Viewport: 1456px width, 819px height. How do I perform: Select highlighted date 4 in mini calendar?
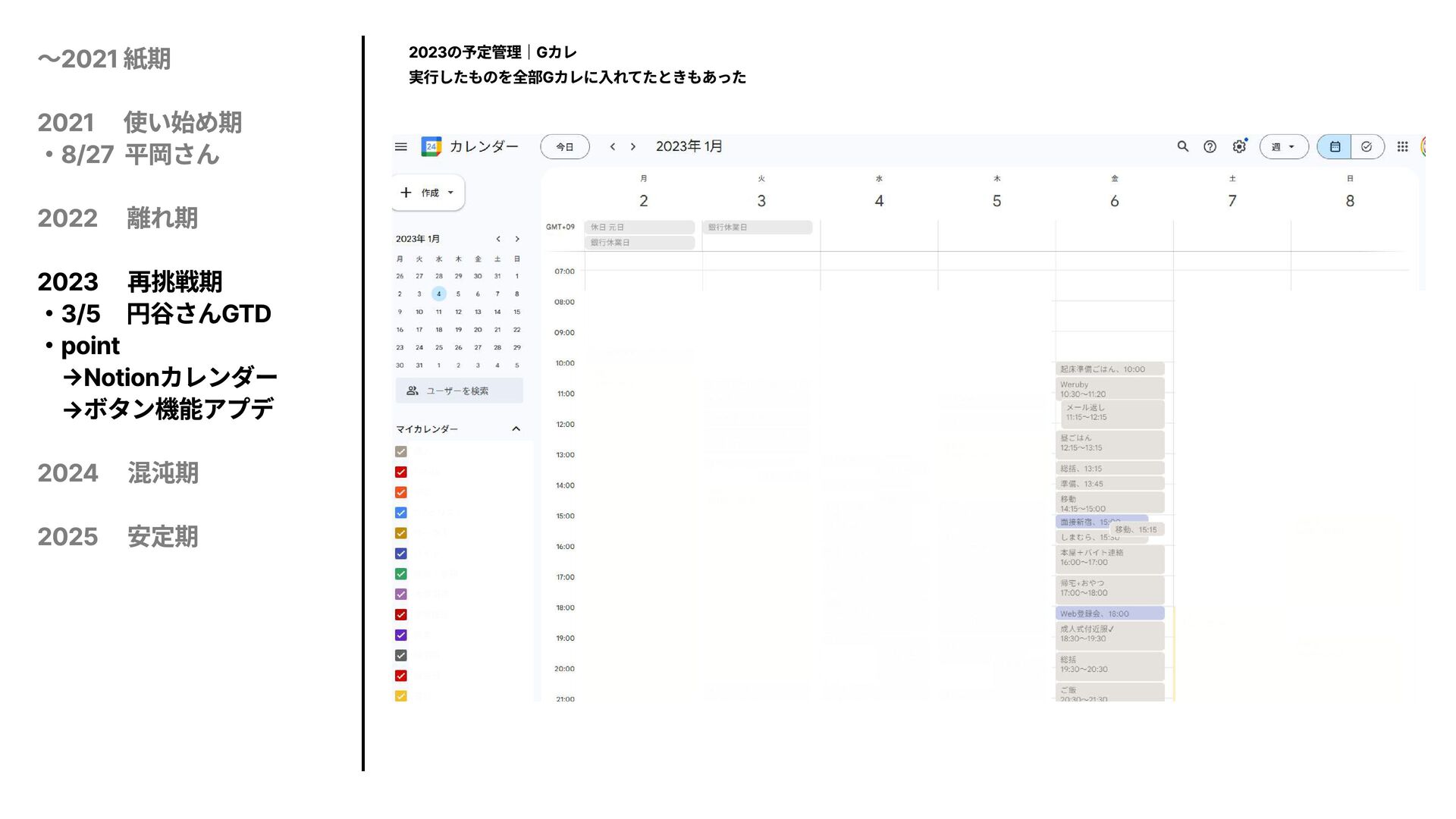point(438,293)
